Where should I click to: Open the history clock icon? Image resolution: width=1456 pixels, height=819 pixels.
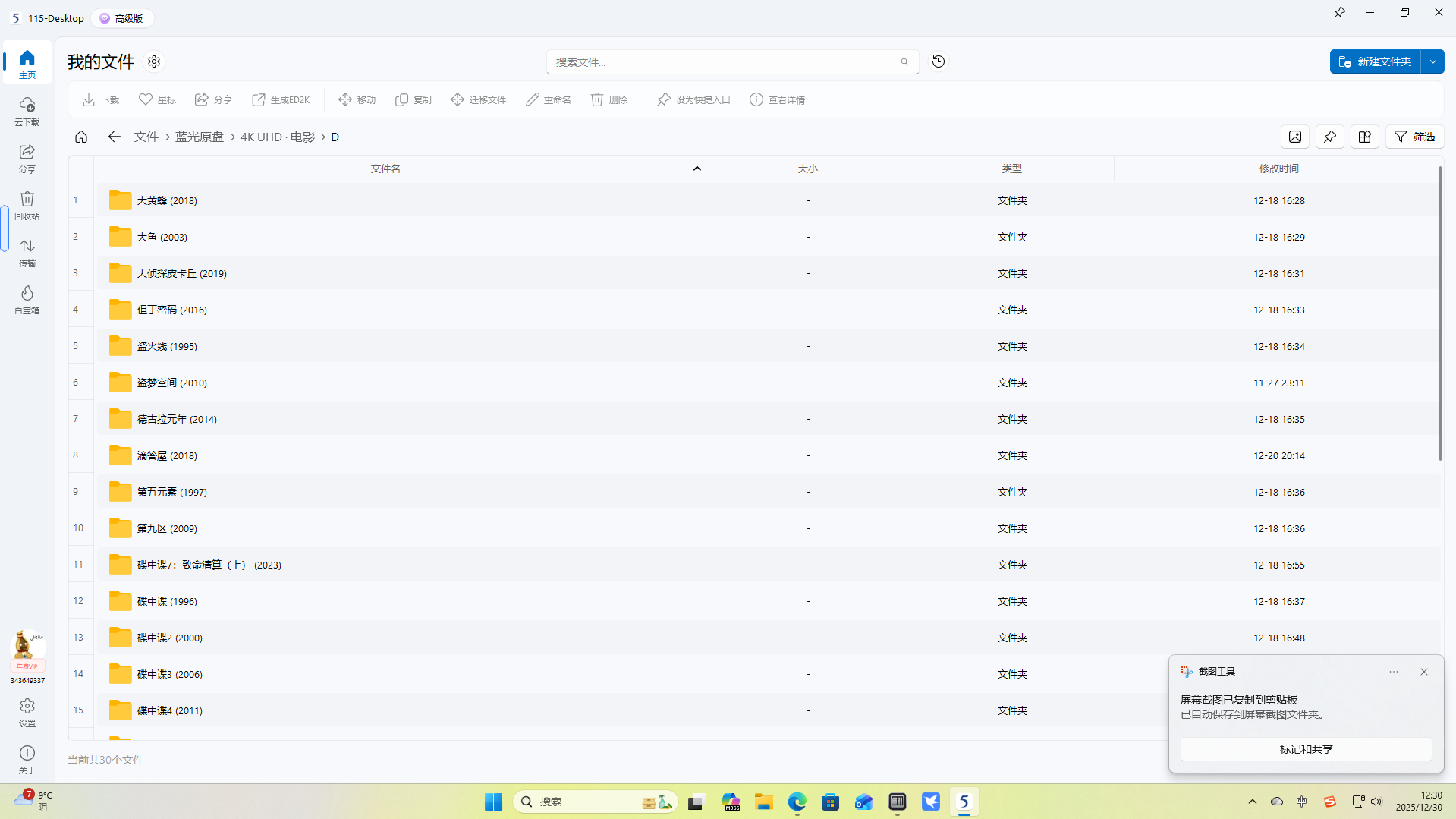(939, 61)
